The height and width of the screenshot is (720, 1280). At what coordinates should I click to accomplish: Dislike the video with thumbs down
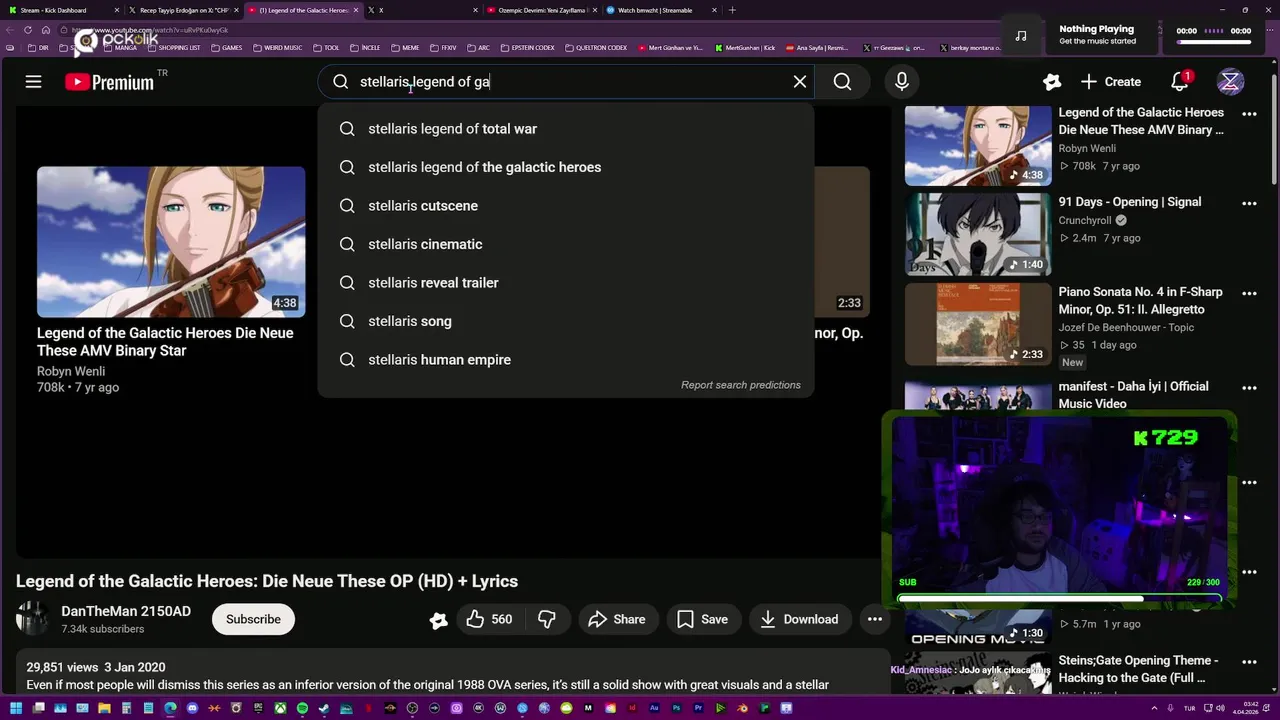pyautogui.click(x=547, y=619)
